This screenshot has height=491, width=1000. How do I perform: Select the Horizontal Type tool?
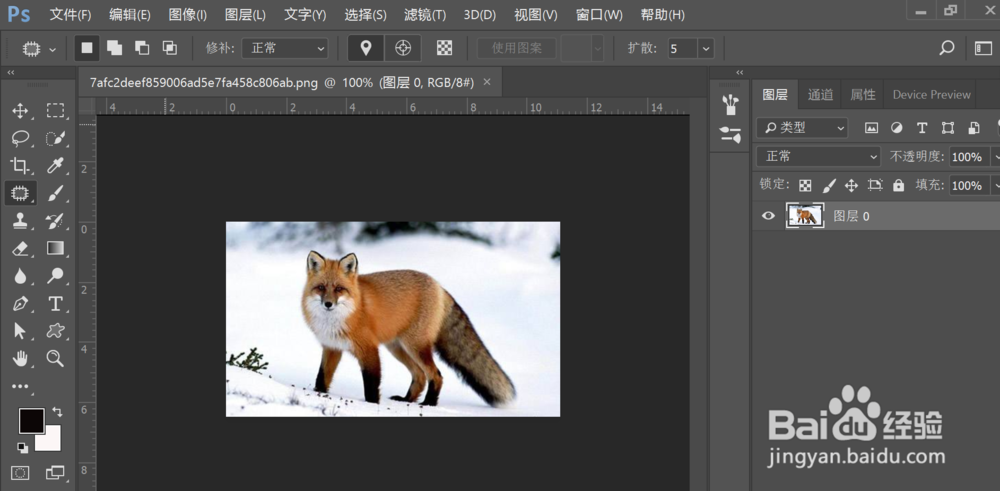[55, 304]
